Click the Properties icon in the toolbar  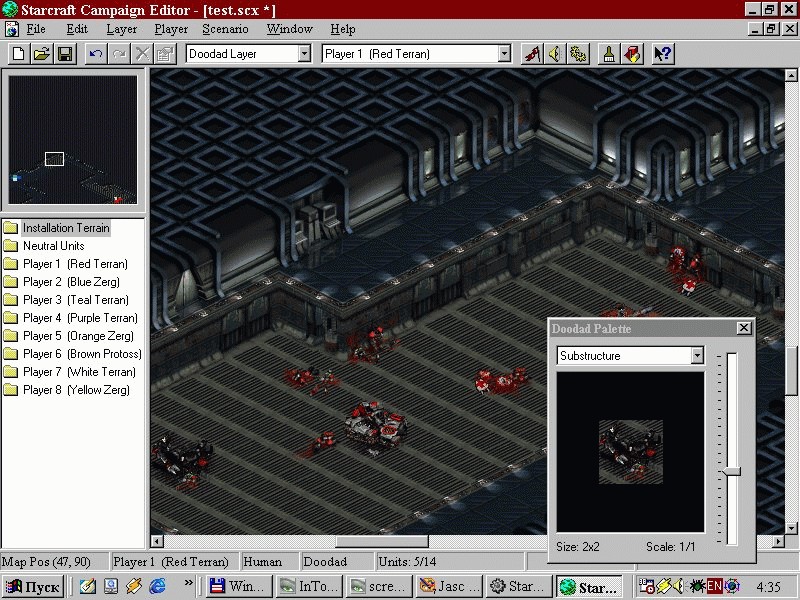pos(166,54)
